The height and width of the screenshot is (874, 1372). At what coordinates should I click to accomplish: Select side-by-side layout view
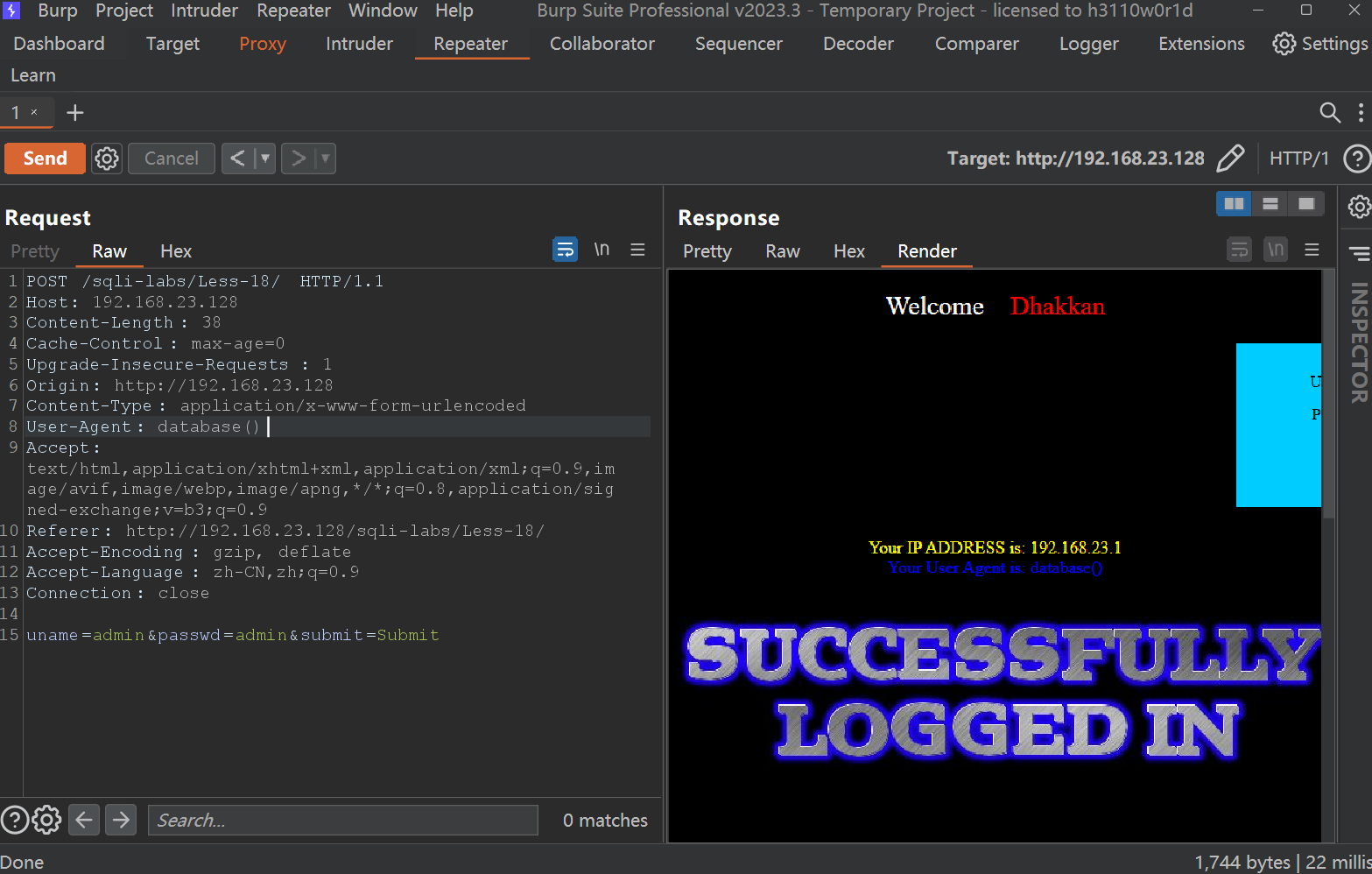[1234, 204]
